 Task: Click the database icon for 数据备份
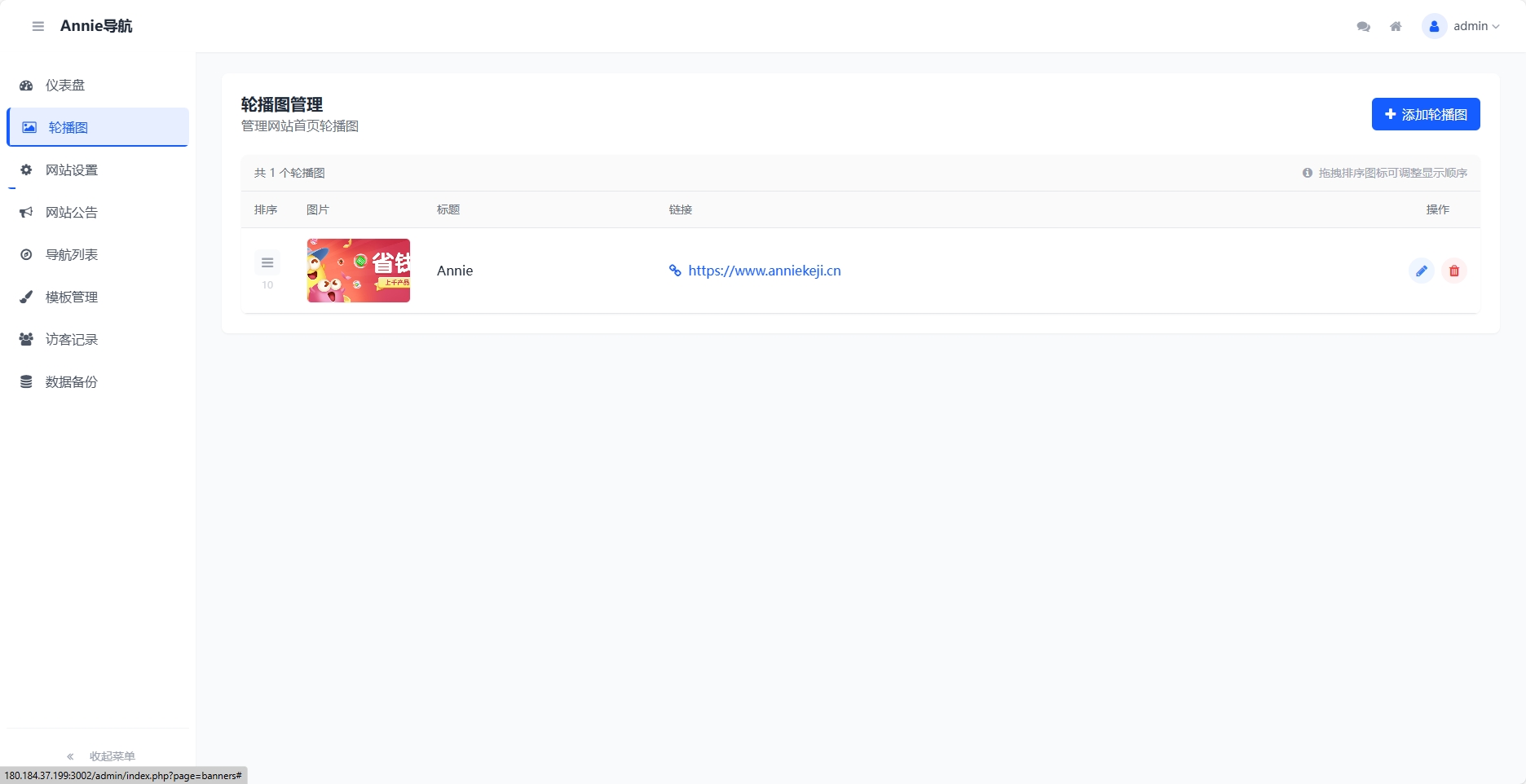coord(25,381)
